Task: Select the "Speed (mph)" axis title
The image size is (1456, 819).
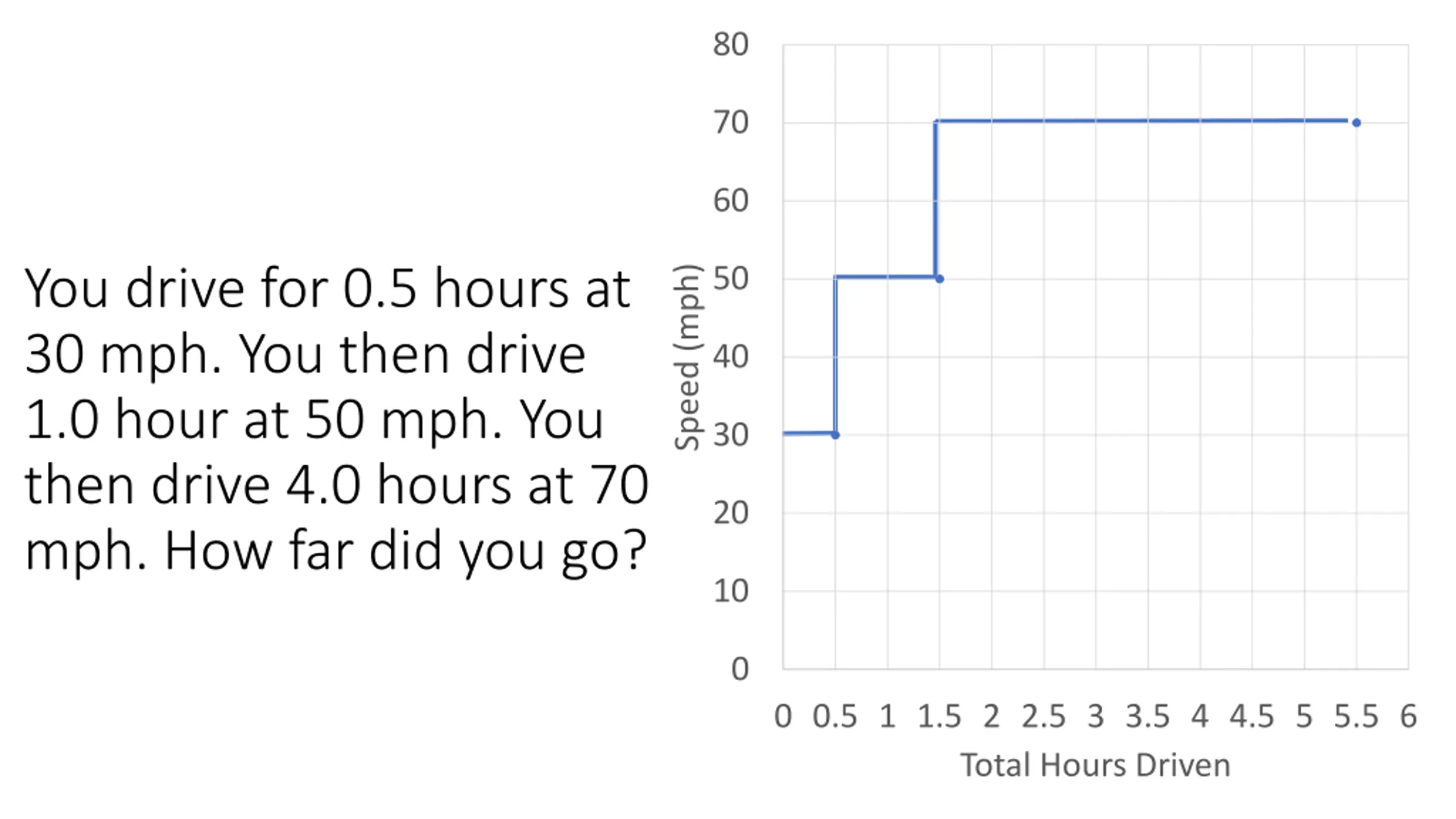Action: (x=687, y=357)
